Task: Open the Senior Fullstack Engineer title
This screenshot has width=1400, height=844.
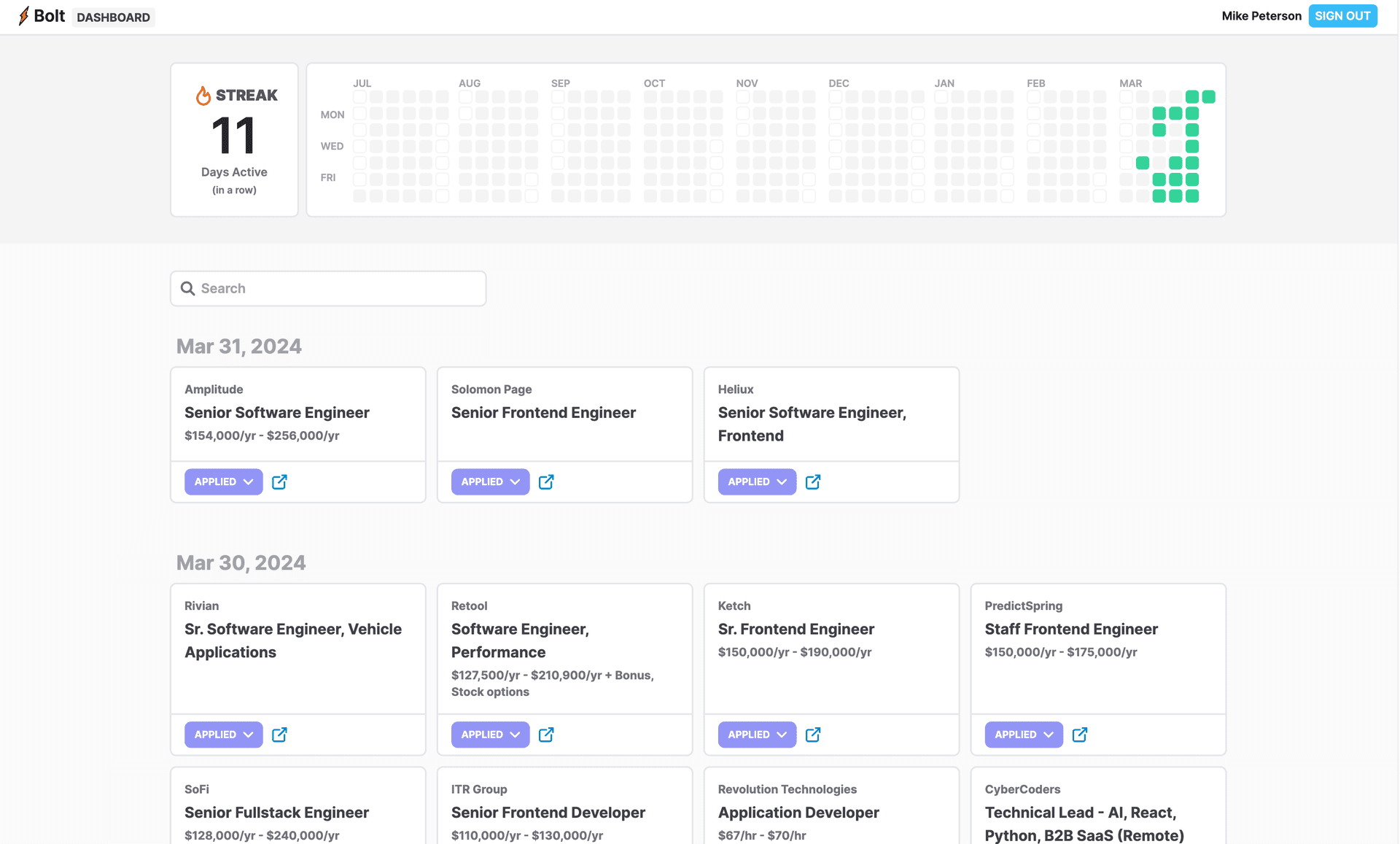Action: point(276,813)
